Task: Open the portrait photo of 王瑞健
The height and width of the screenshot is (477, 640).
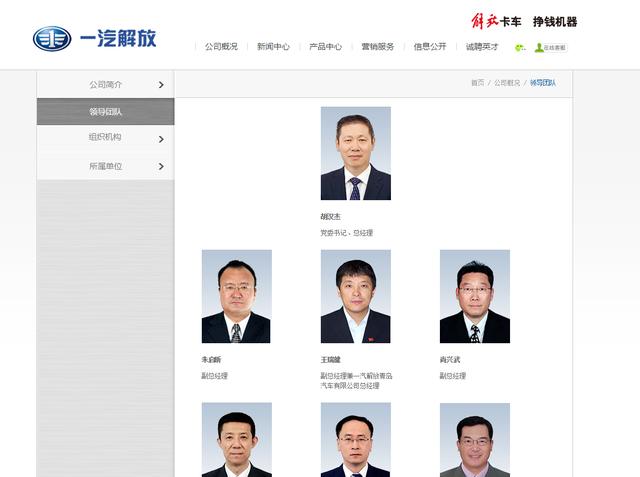Action: pos(356,296)
